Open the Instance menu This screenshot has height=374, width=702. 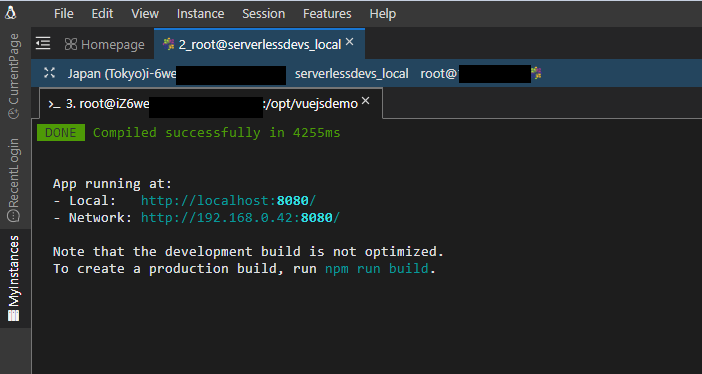(x=201, y=14)
